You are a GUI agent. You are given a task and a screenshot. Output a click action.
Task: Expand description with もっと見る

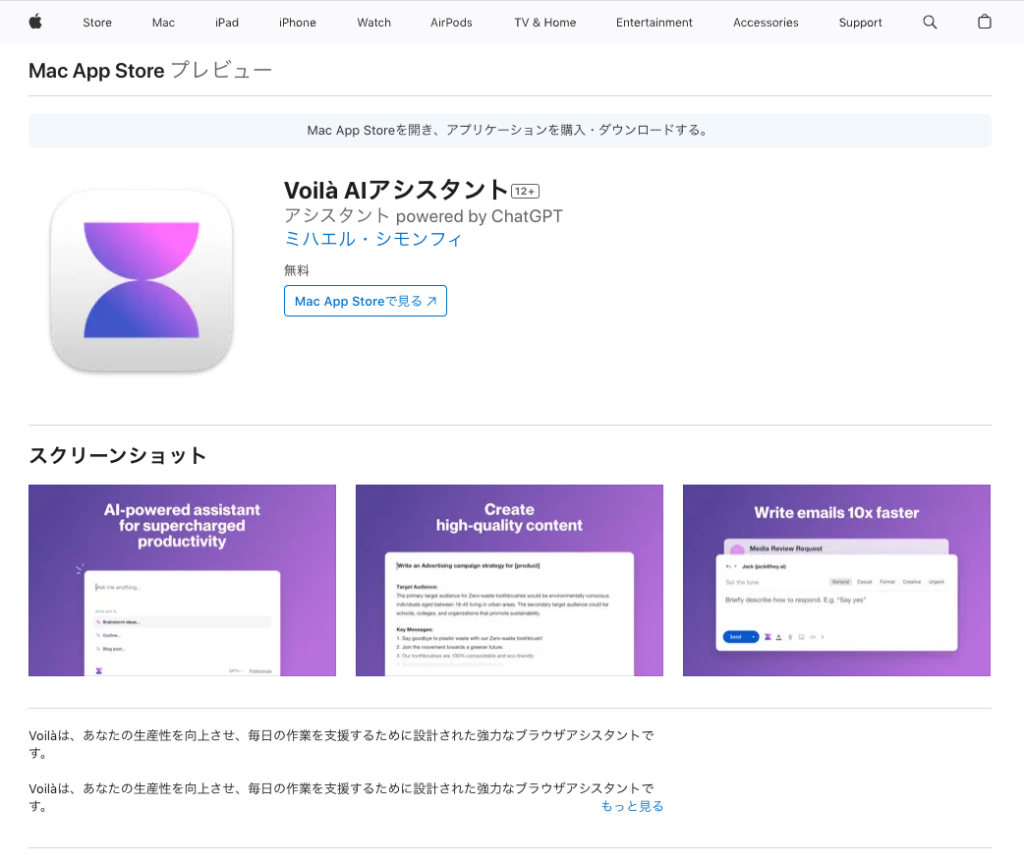[632, 807]
